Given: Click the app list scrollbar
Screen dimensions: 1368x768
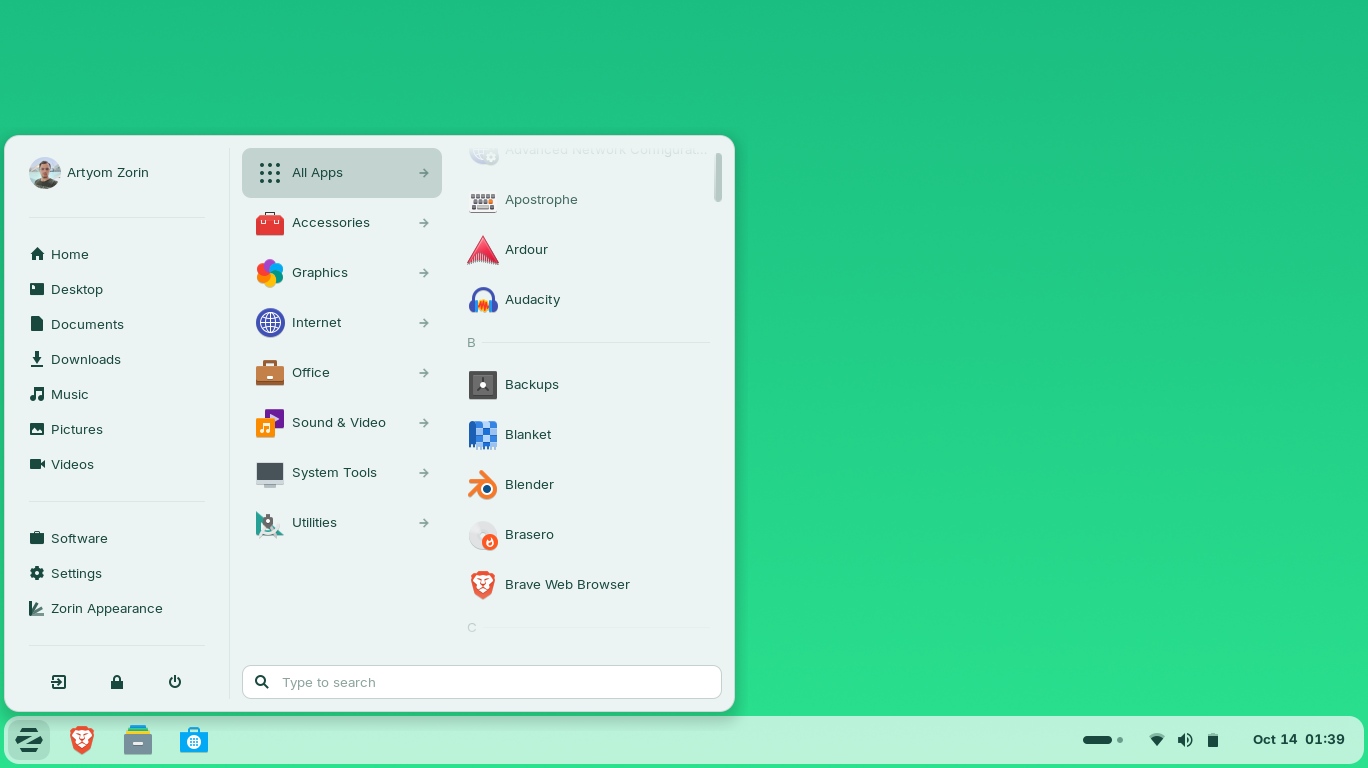Looking at the screenshot, I should pos(719,178).
